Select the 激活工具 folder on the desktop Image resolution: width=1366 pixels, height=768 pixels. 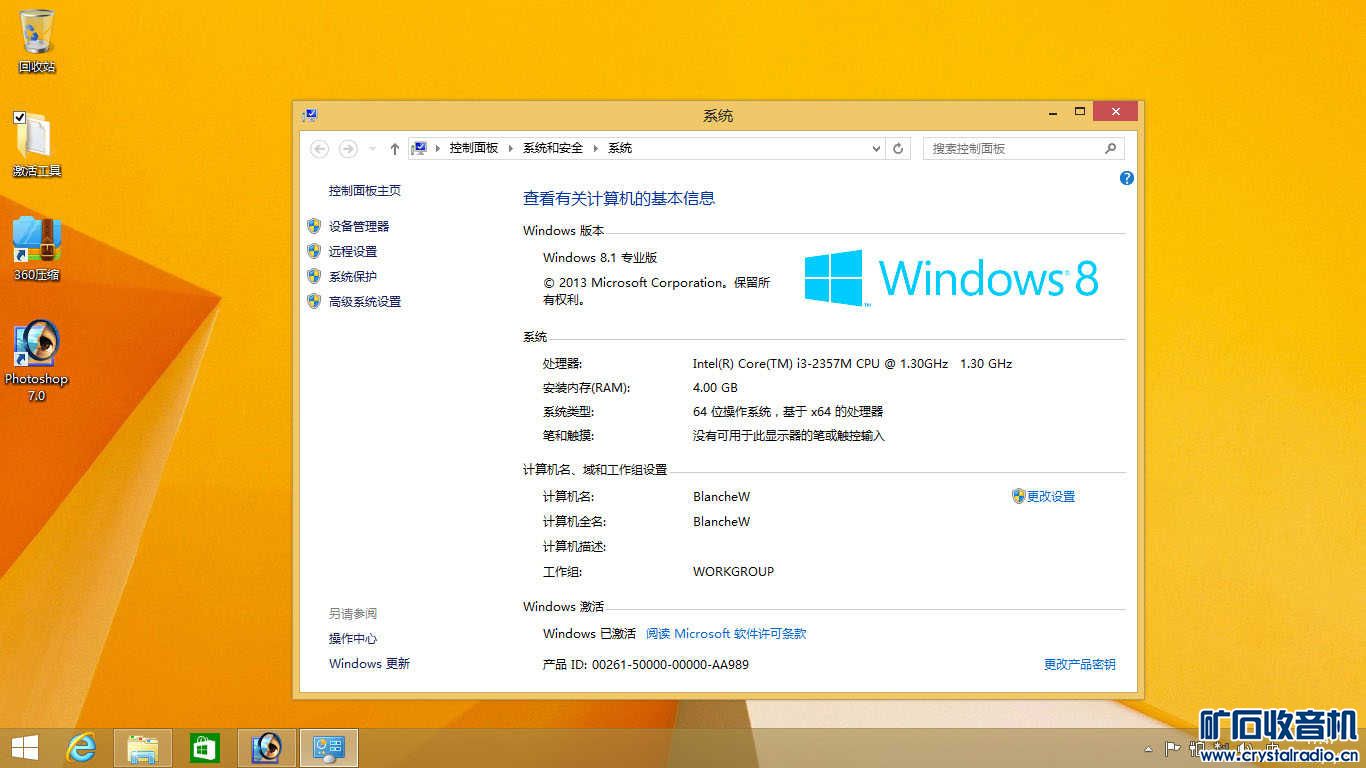[x=37, y=145]
